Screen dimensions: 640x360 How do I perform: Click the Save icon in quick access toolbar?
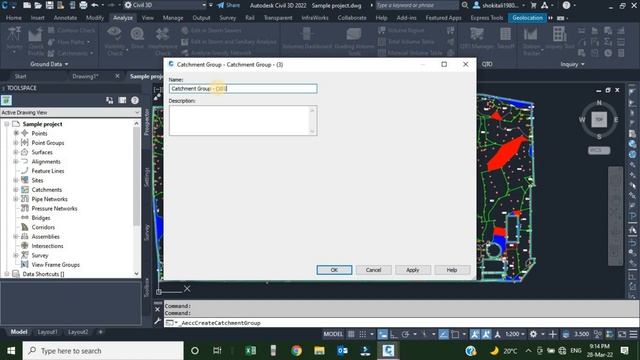(x=49, y=5)
